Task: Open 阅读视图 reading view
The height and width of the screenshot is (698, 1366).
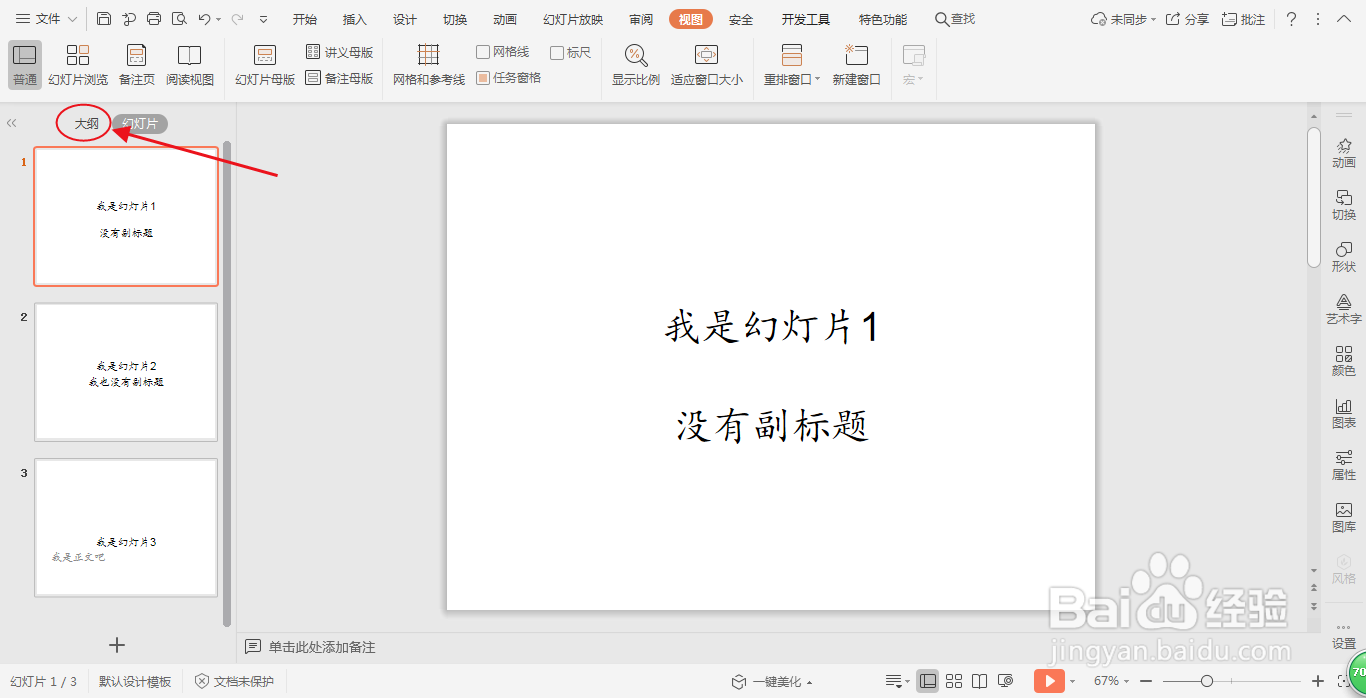Action: (190, 65)
